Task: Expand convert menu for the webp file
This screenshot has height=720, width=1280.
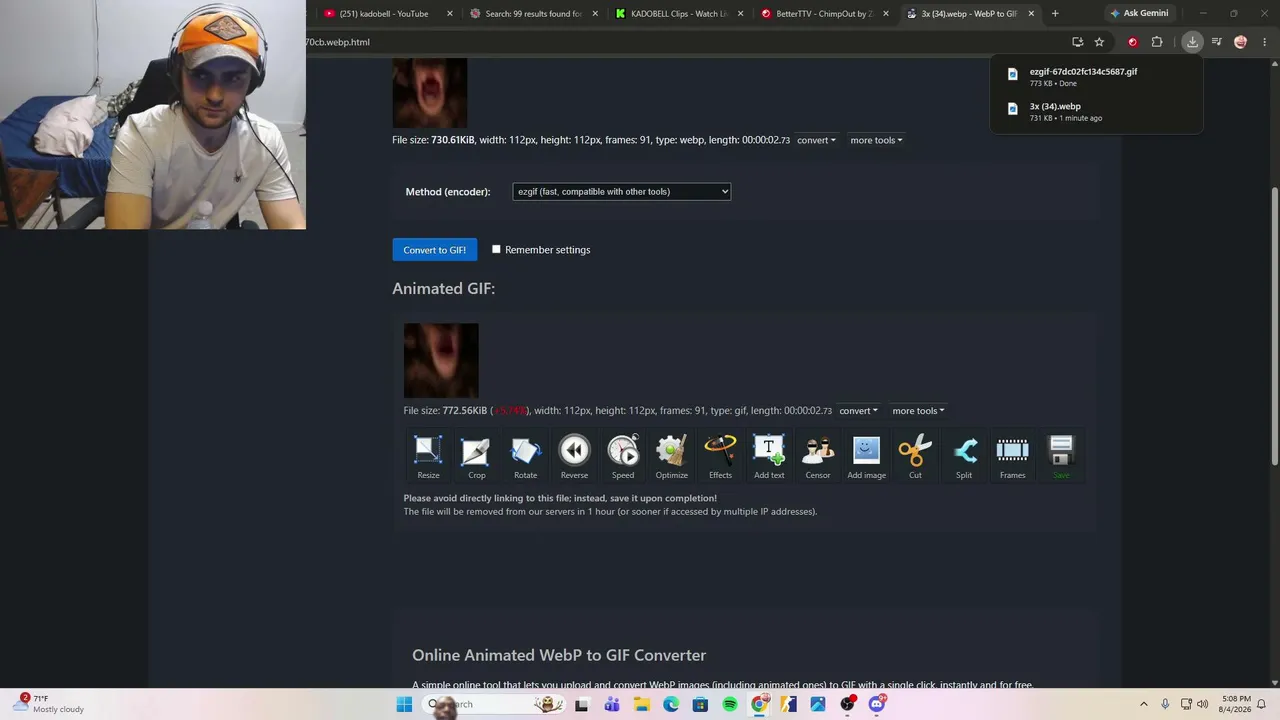Action: click(x=816, y=140)
